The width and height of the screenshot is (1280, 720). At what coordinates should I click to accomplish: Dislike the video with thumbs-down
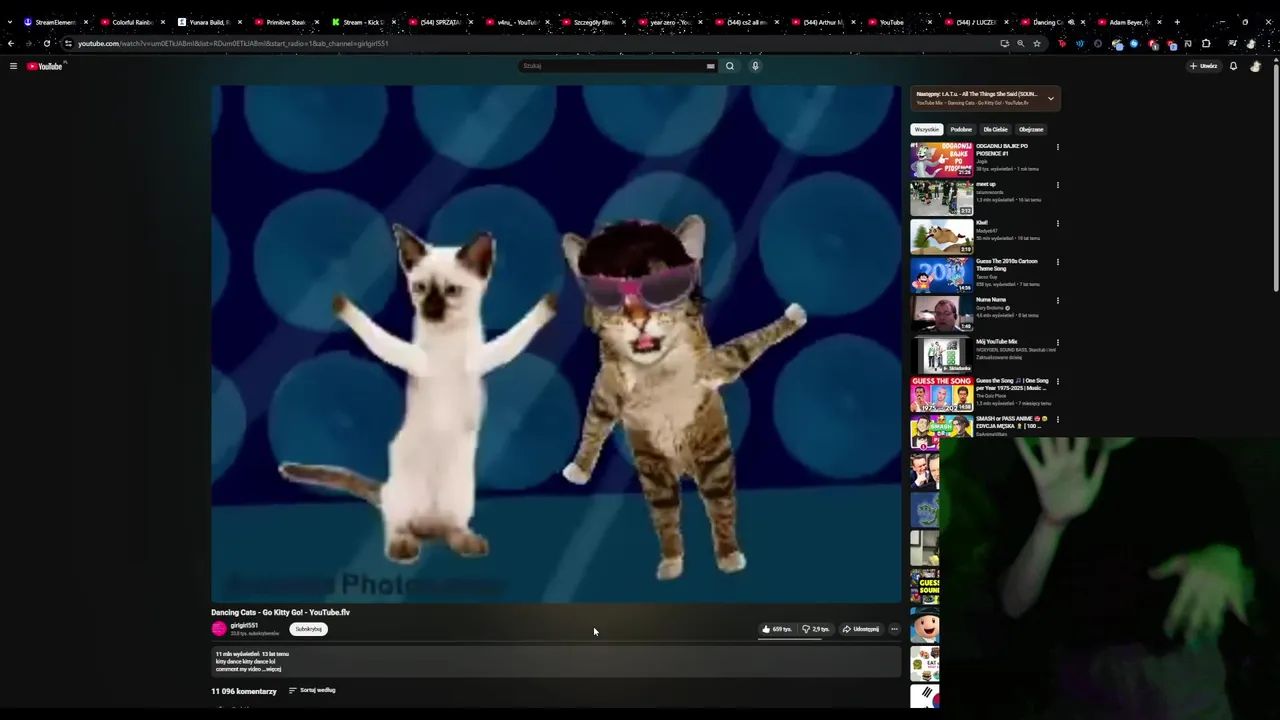[816, 629]
